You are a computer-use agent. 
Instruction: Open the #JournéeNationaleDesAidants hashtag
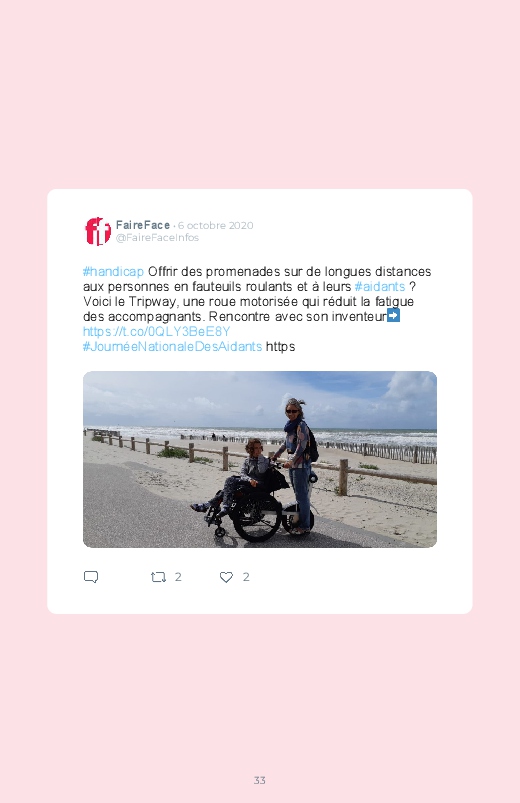click(172, 346)
